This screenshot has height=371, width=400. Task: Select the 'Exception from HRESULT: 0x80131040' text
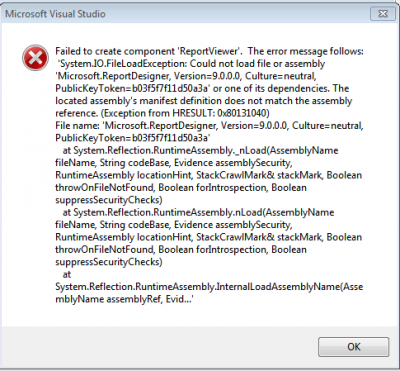pyautogui.click(x=185, y=113)
